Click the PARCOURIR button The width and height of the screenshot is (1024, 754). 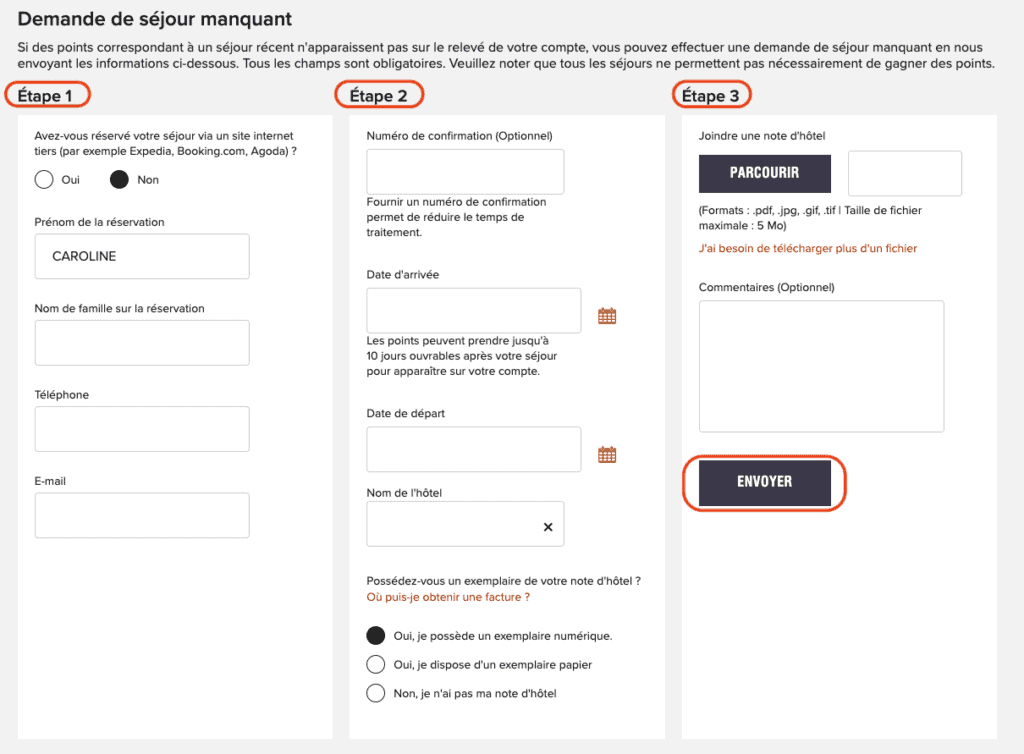click(x=764, y=173)
